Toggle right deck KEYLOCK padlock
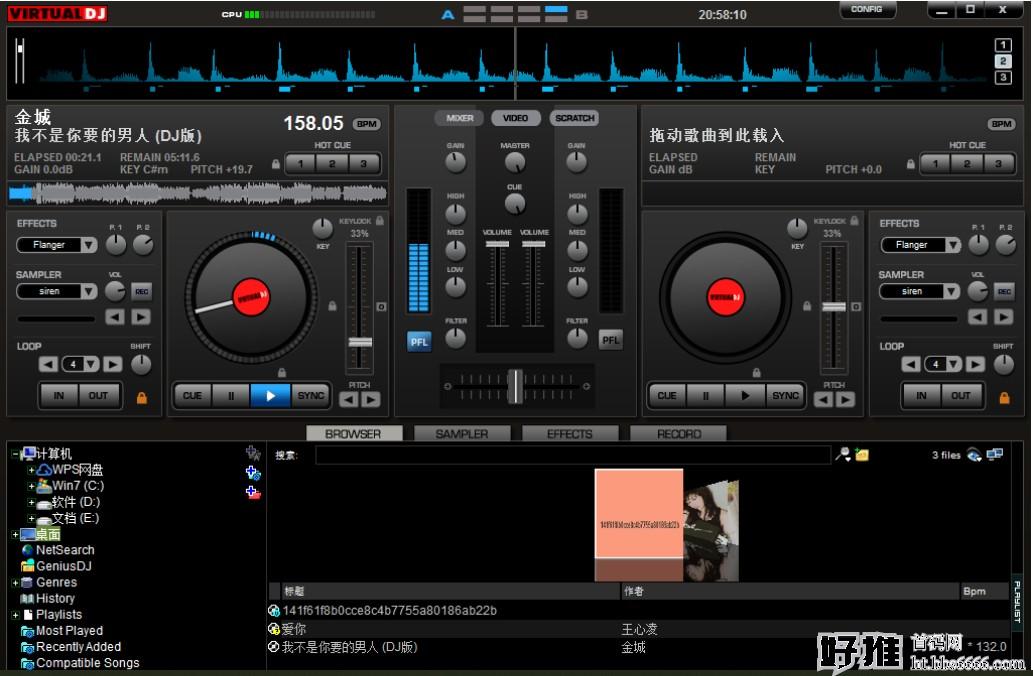 click(x=854, y=221)
